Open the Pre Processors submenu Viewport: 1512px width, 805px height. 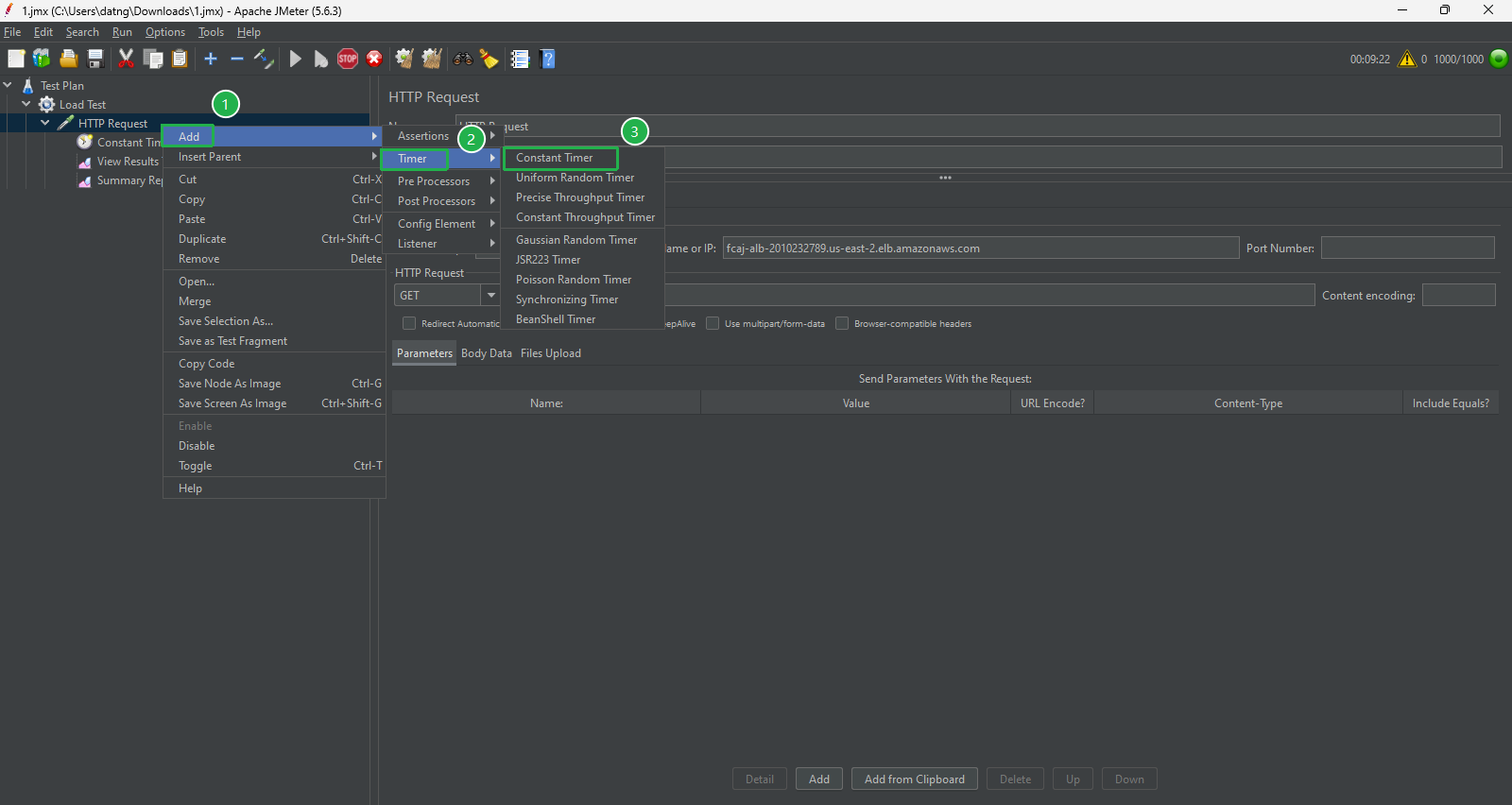pyautogui.click(x=440, y=181)
